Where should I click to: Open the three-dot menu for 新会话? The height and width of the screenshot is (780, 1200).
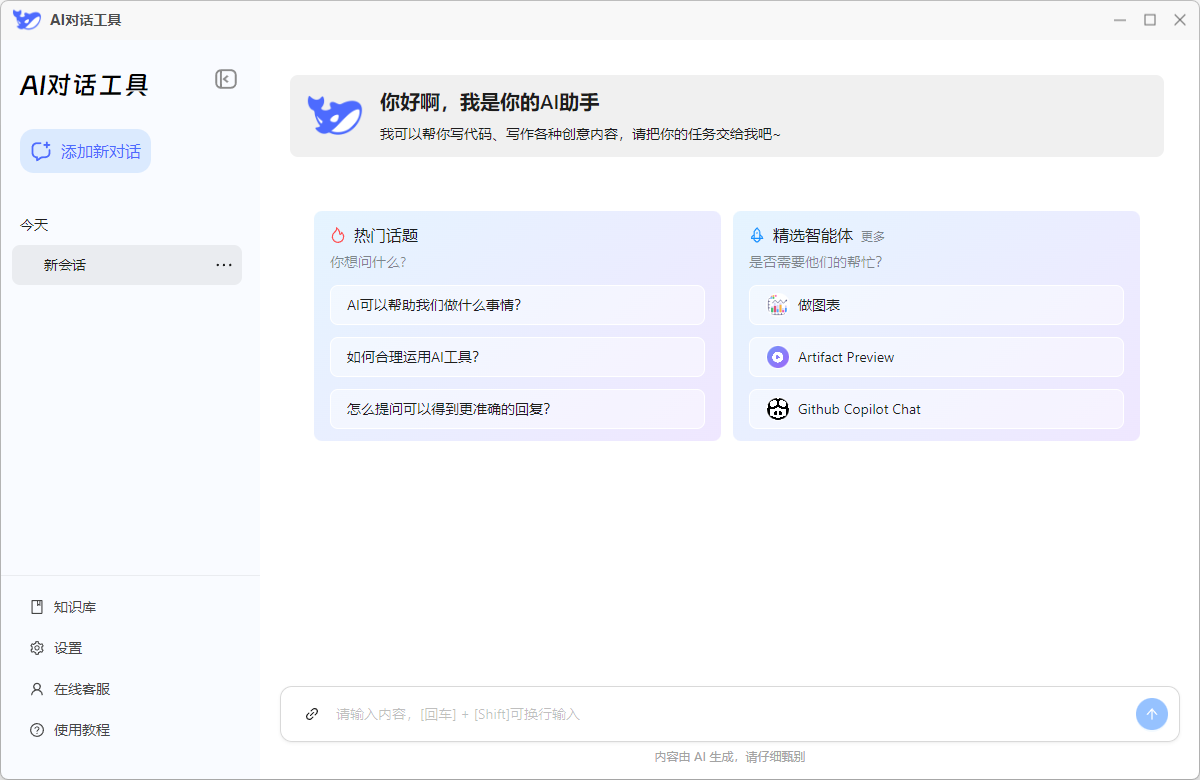click(x=224, y=265)
